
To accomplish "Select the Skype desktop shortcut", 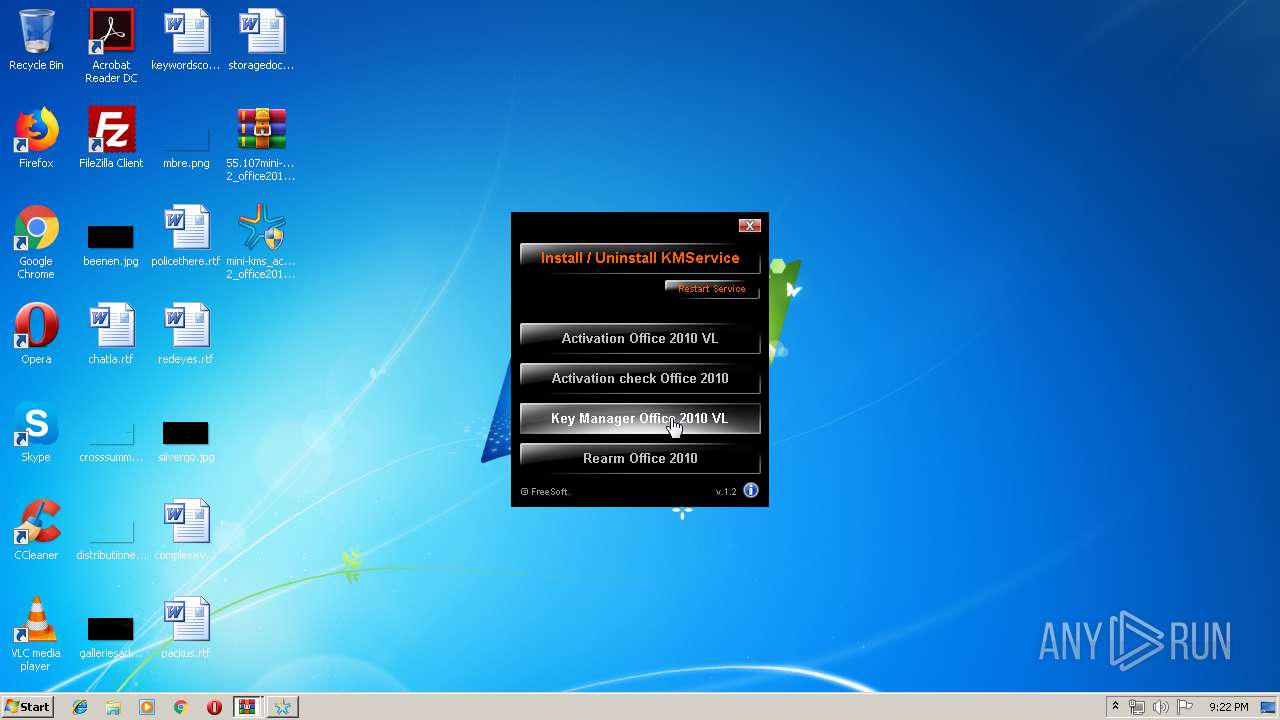I will click(36, 432).
